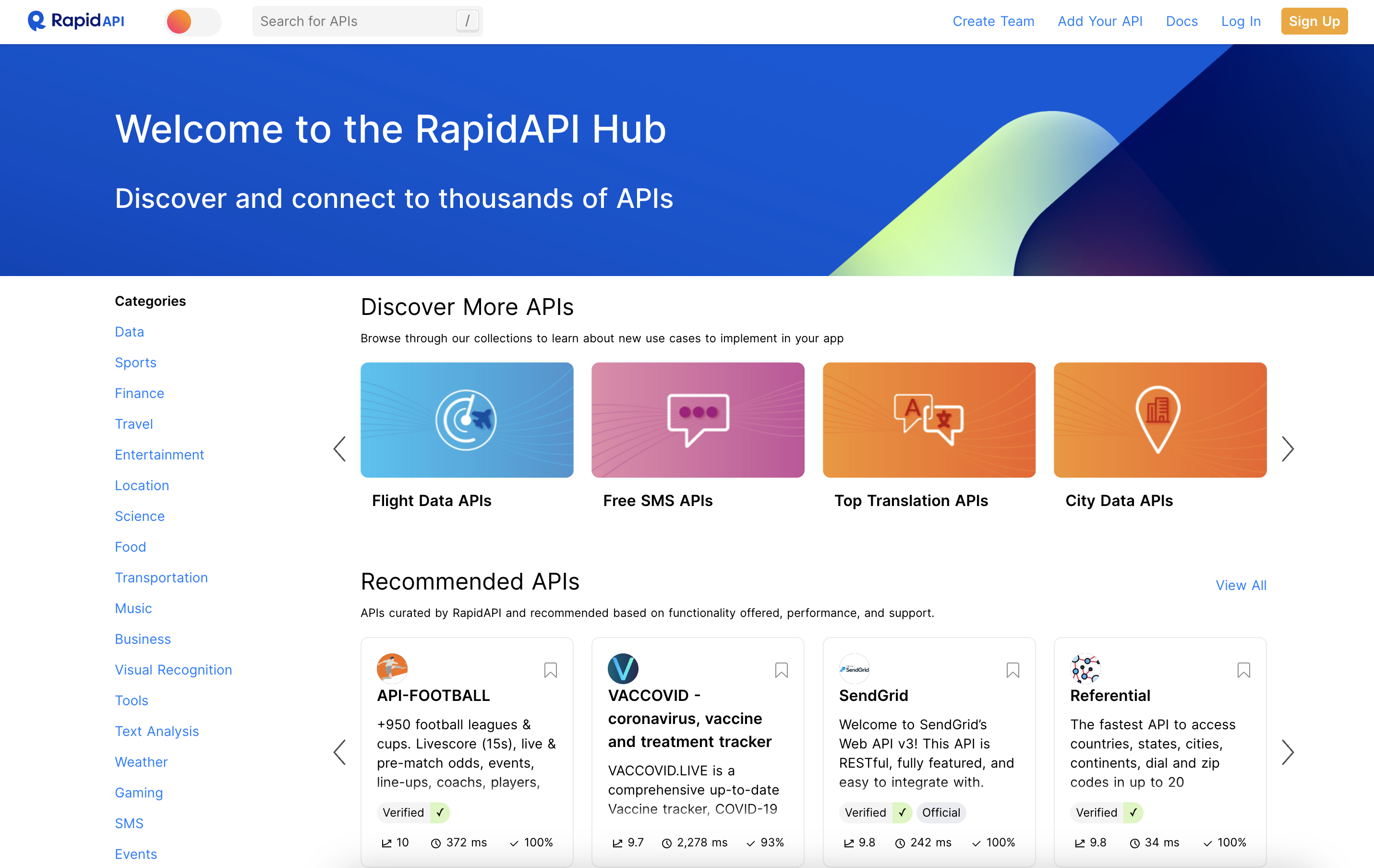This screenshot has height=868, width=1374.
Task: Show previous Recommended APIs
Action: [339, 752]
